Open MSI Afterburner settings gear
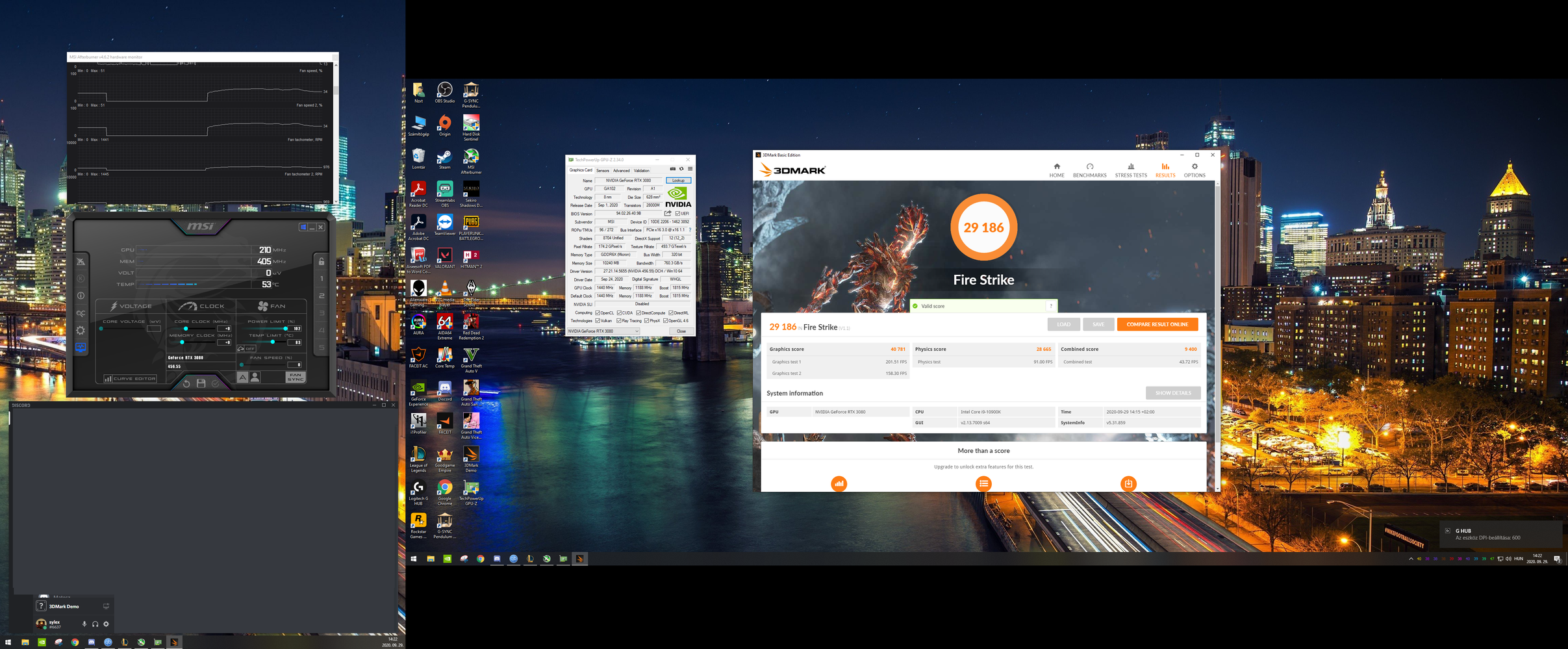 click(81, 330)
